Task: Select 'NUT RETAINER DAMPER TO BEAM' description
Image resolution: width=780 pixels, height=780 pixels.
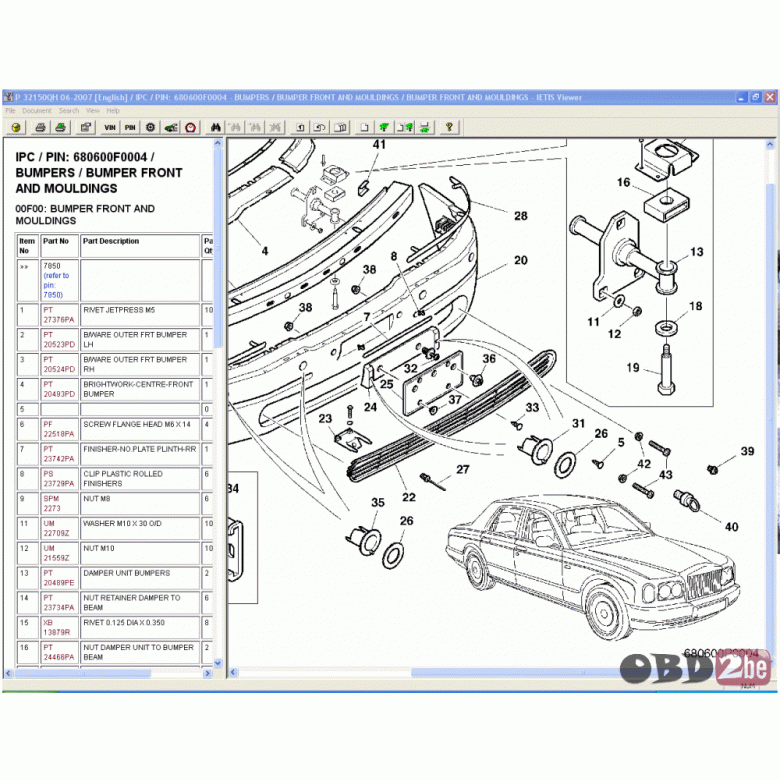Action: pyautogui.click(x=140, y=603)
